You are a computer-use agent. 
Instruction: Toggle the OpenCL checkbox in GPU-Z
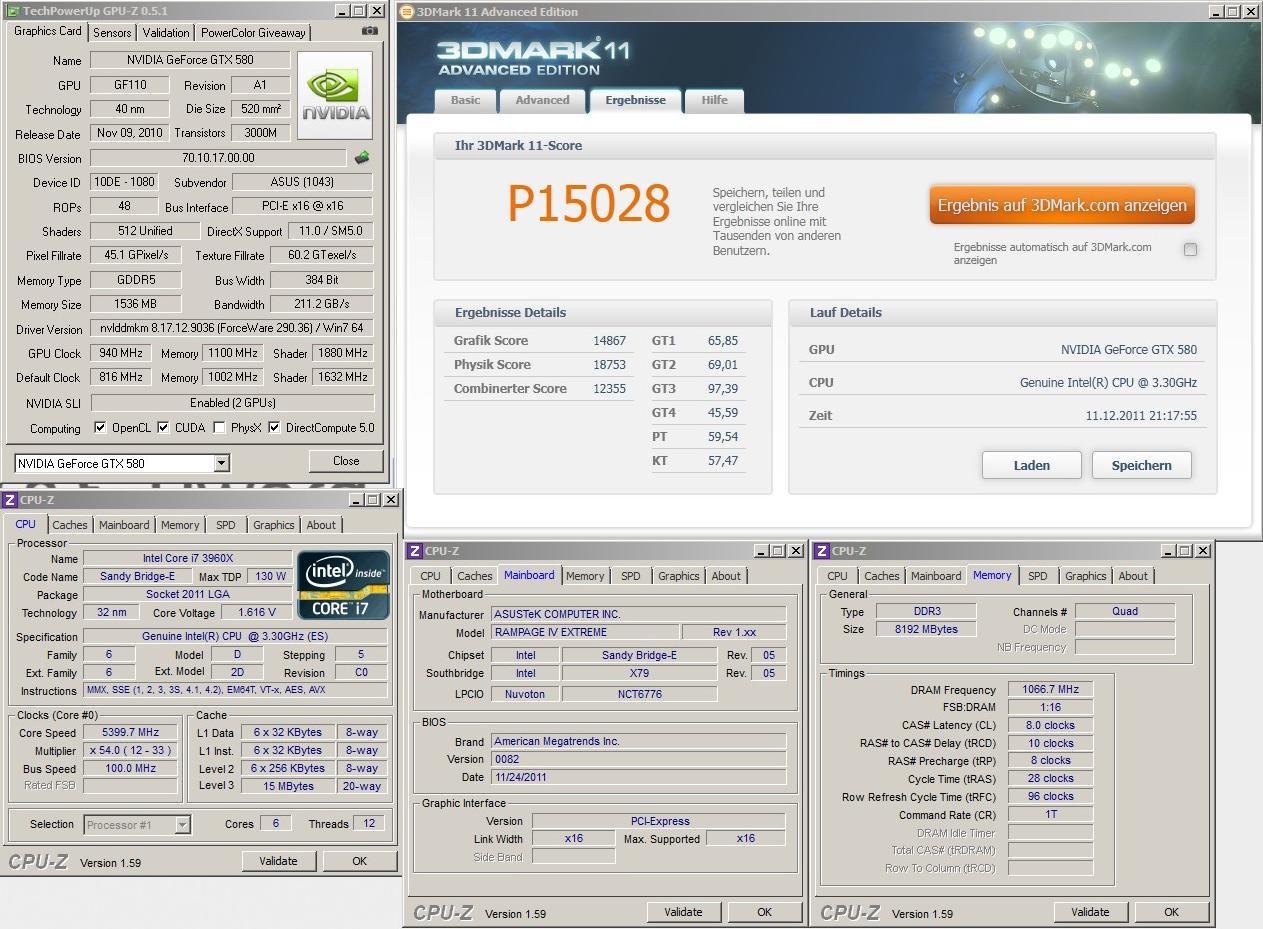coord(99,427)
